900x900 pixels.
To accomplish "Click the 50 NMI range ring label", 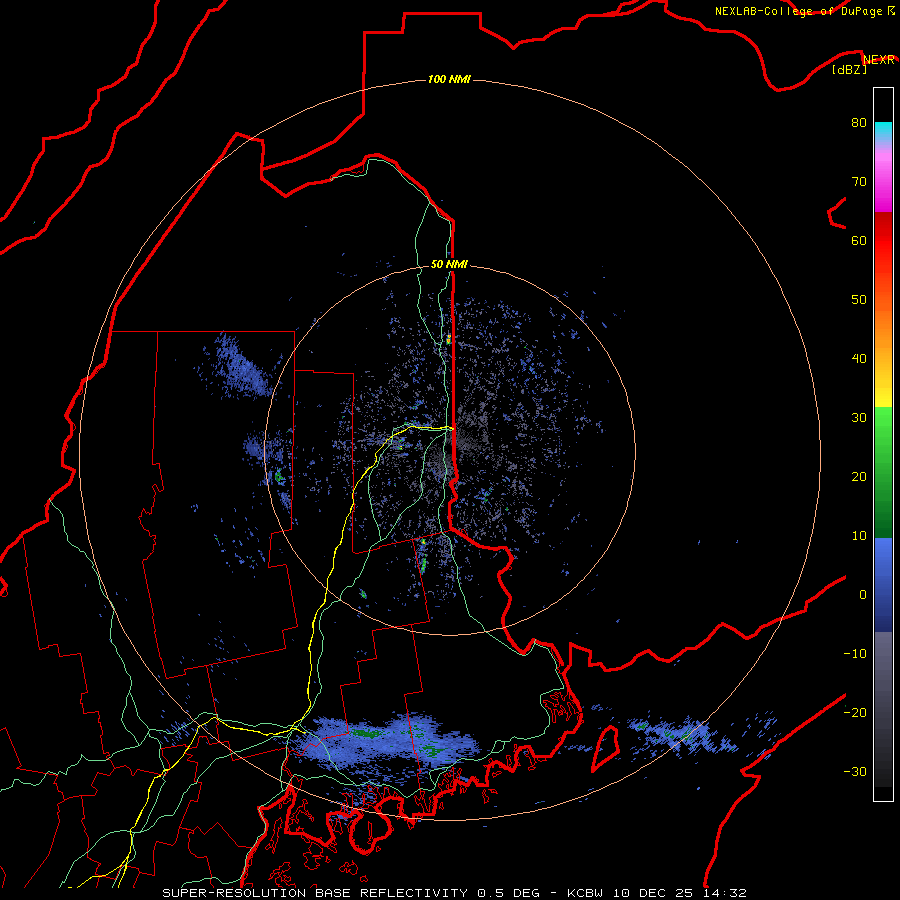I will click(x=449, y=265).
